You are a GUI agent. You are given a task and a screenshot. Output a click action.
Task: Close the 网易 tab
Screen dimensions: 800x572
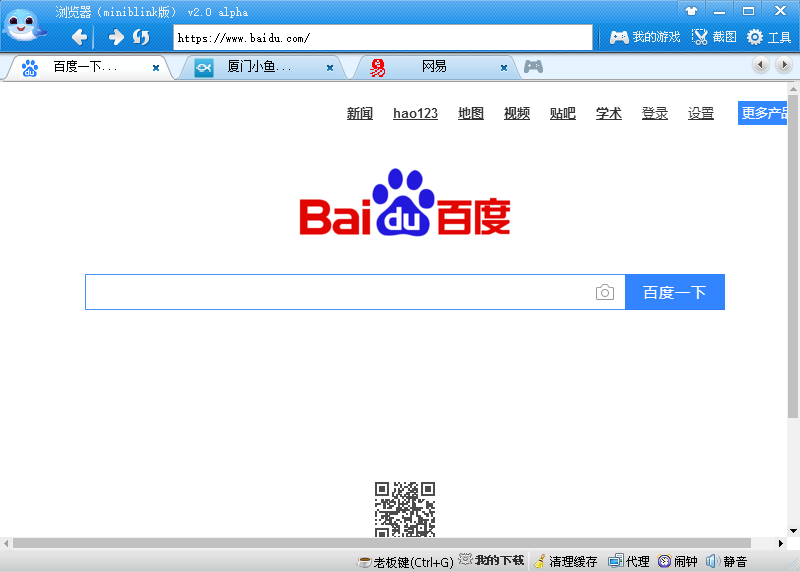pos(504,68)
